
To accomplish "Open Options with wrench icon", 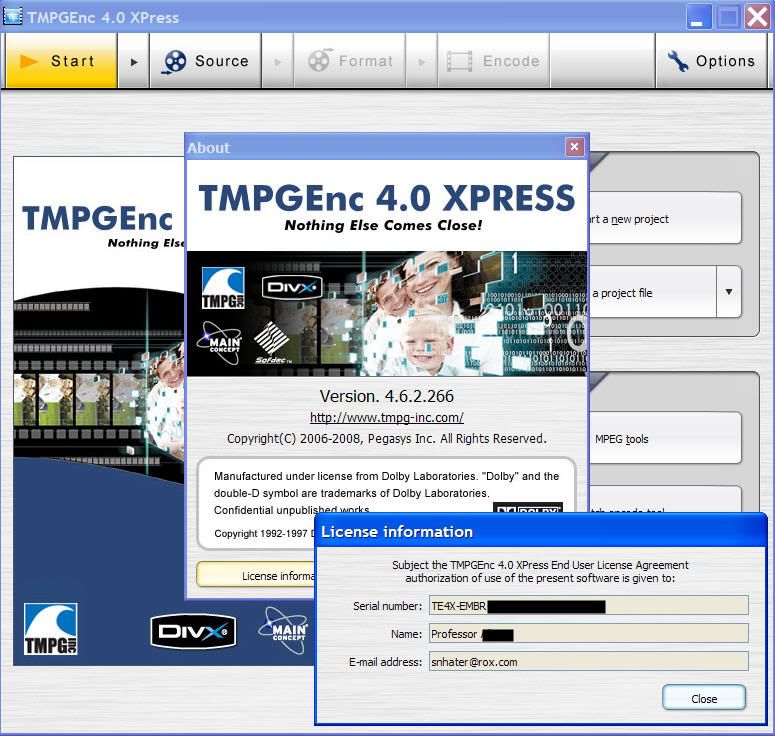I will point(712,61).
